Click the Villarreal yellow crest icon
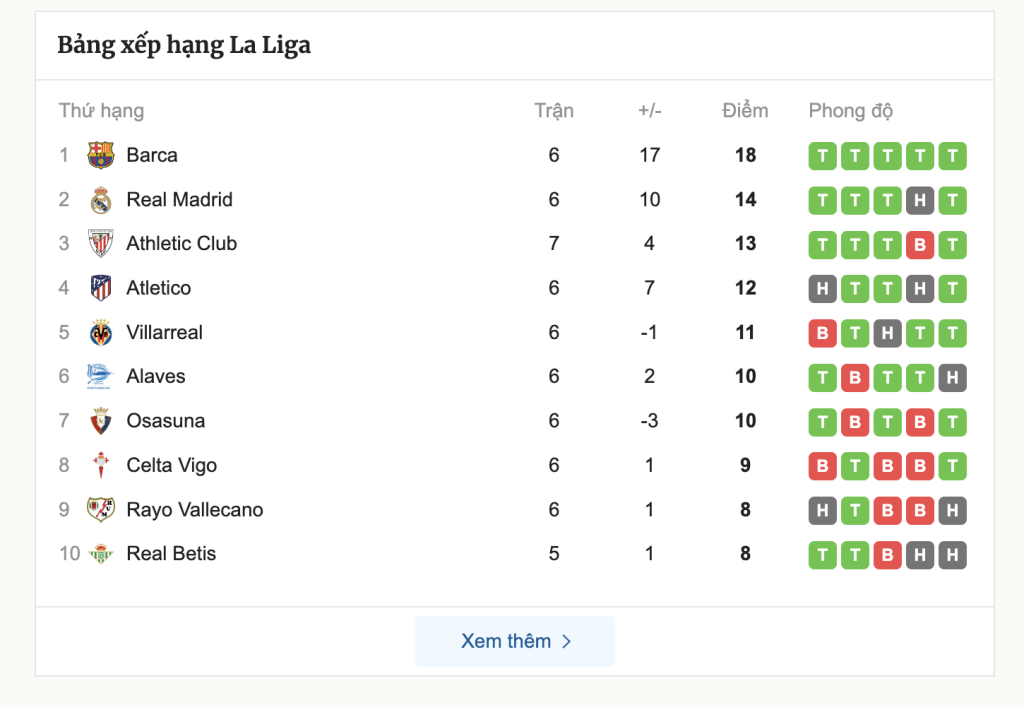1024x705 pixels. point(101,332)
